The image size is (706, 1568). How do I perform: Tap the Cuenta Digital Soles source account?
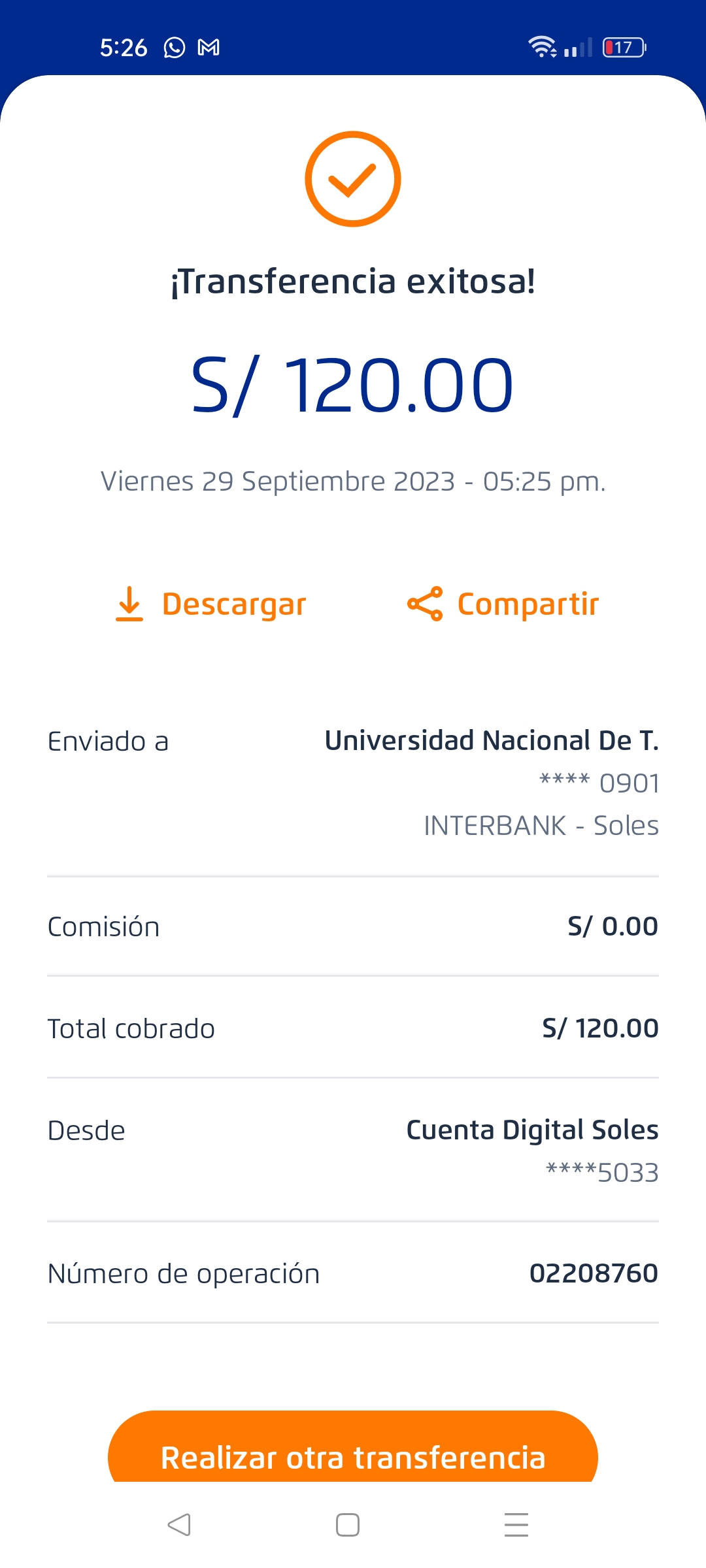coord(532,1130)
